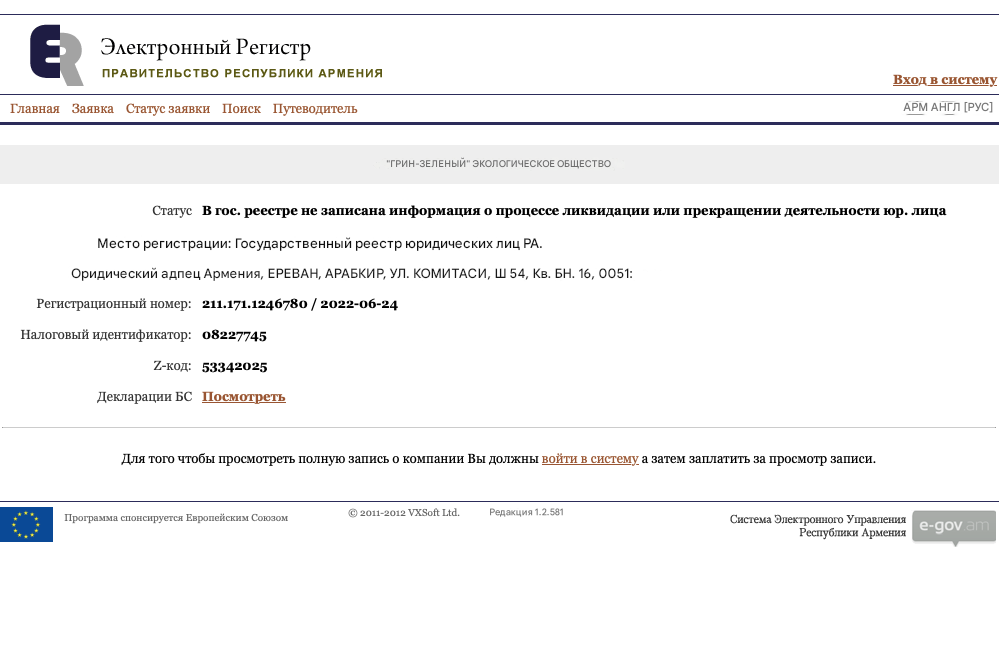The height and width of the screenshot is (672, 1008).
Task: Click the company name "ГРИН-ЗЕЛЕНЫЙ" ЭКОЛОГИЧЕСКОЕ ОБЩЕСТВО
Action: (x=498, y=164)
